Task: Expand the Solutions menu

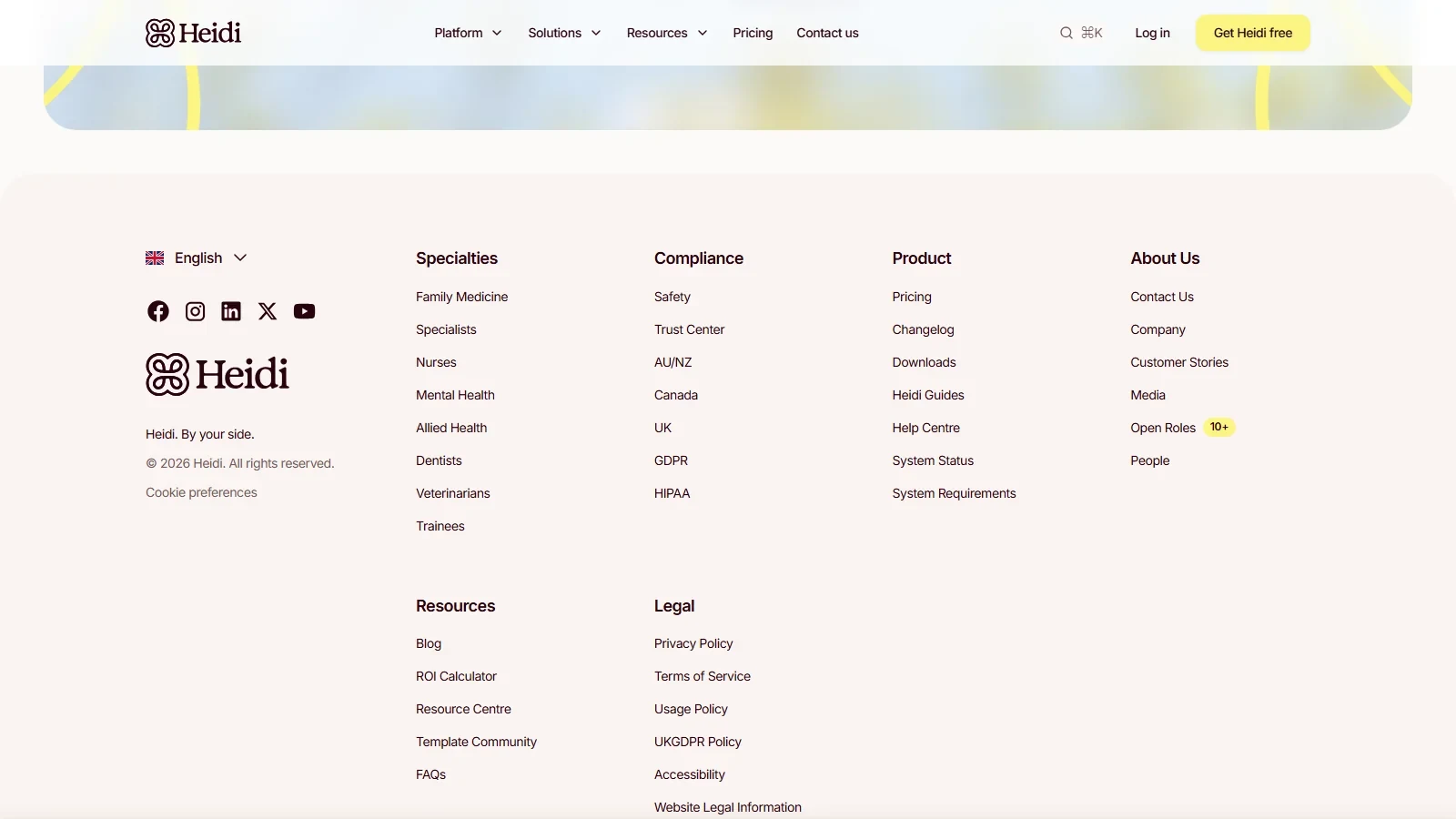Action: [564, 33]
